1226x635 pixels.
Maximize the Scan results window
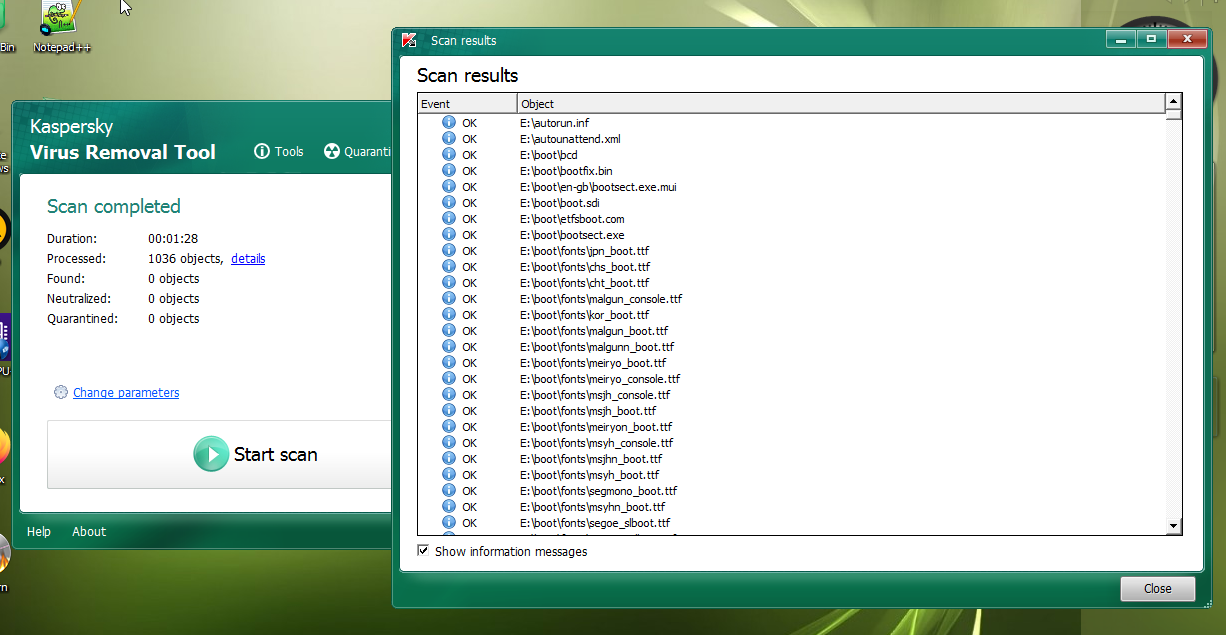point(1151,40)
